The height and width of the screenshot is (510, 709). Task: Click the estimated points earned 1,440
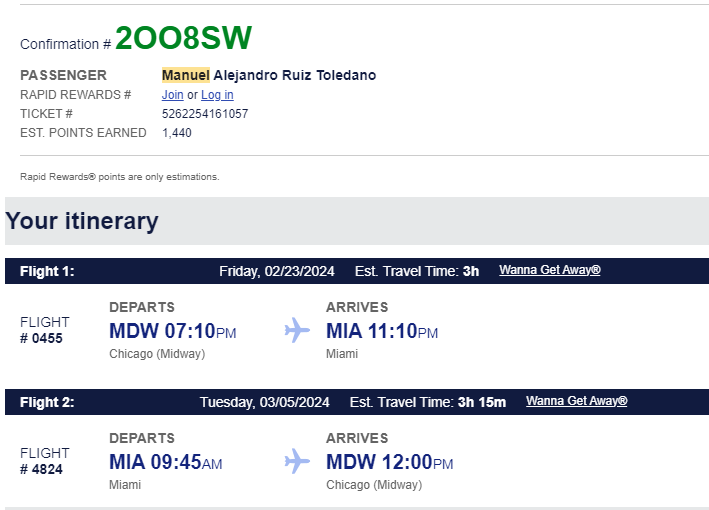[177, 133]
